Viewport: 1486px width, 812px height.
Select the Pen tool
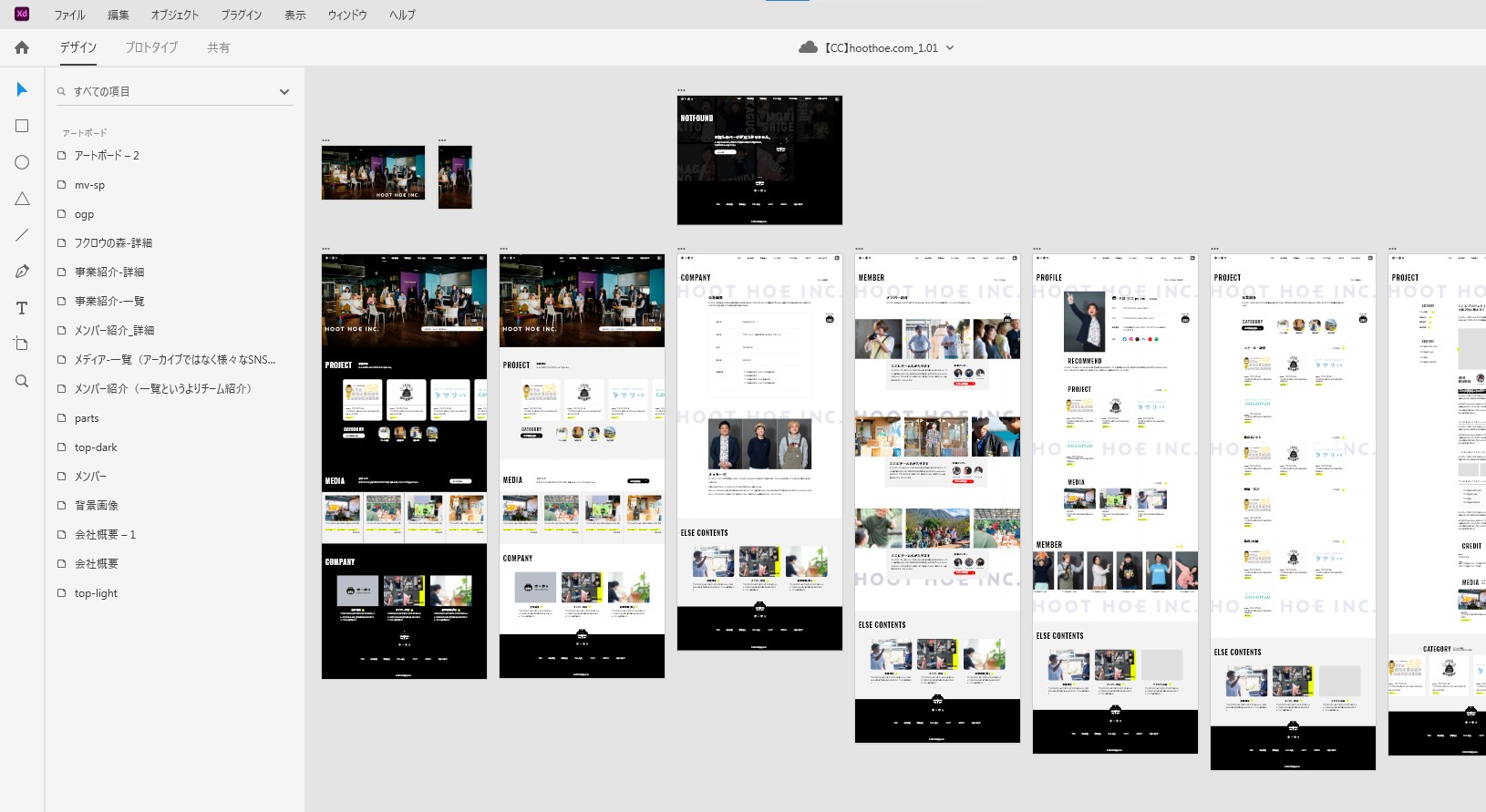click(22, 272)
